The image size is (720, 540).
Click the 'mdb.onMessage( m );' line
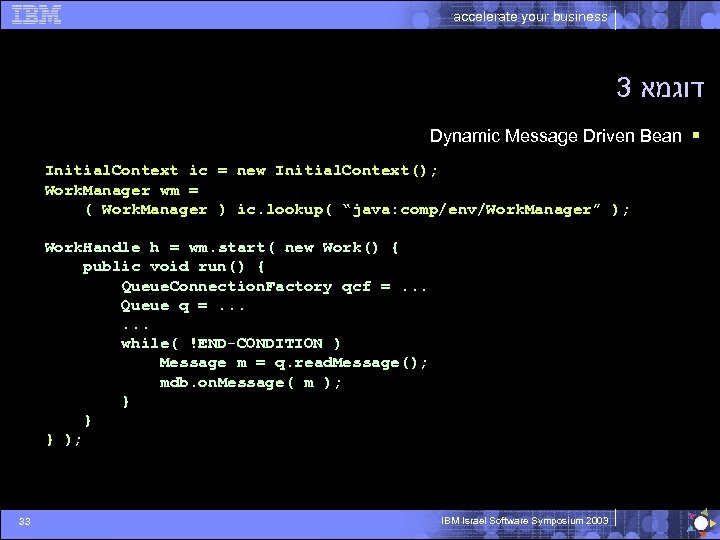[251, 382]
